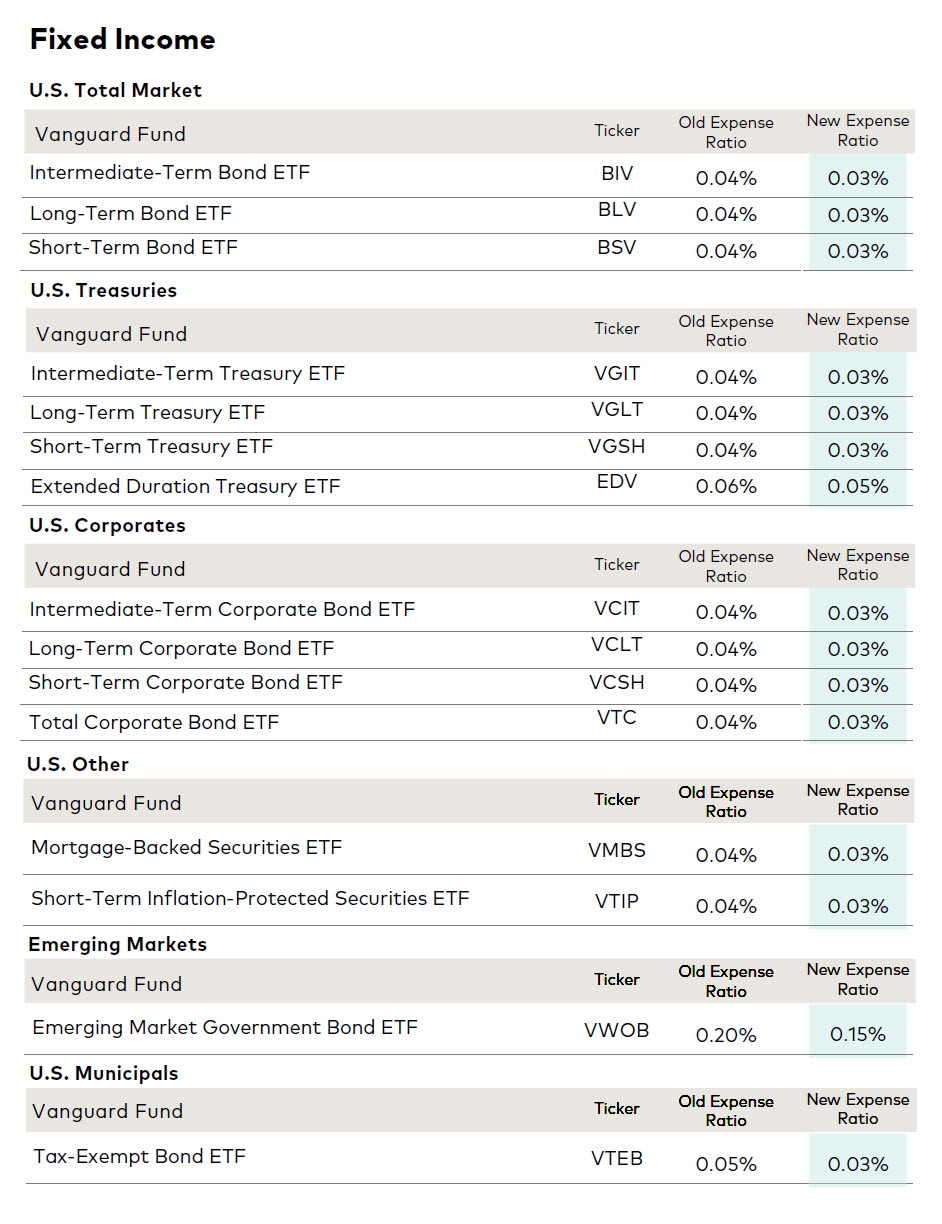The height and width of the screenshot is (1224, 942).
Task: Select the Intermediate-Term Bond ETF fund name
Action: pyautogui.click(x=170, y=172)
